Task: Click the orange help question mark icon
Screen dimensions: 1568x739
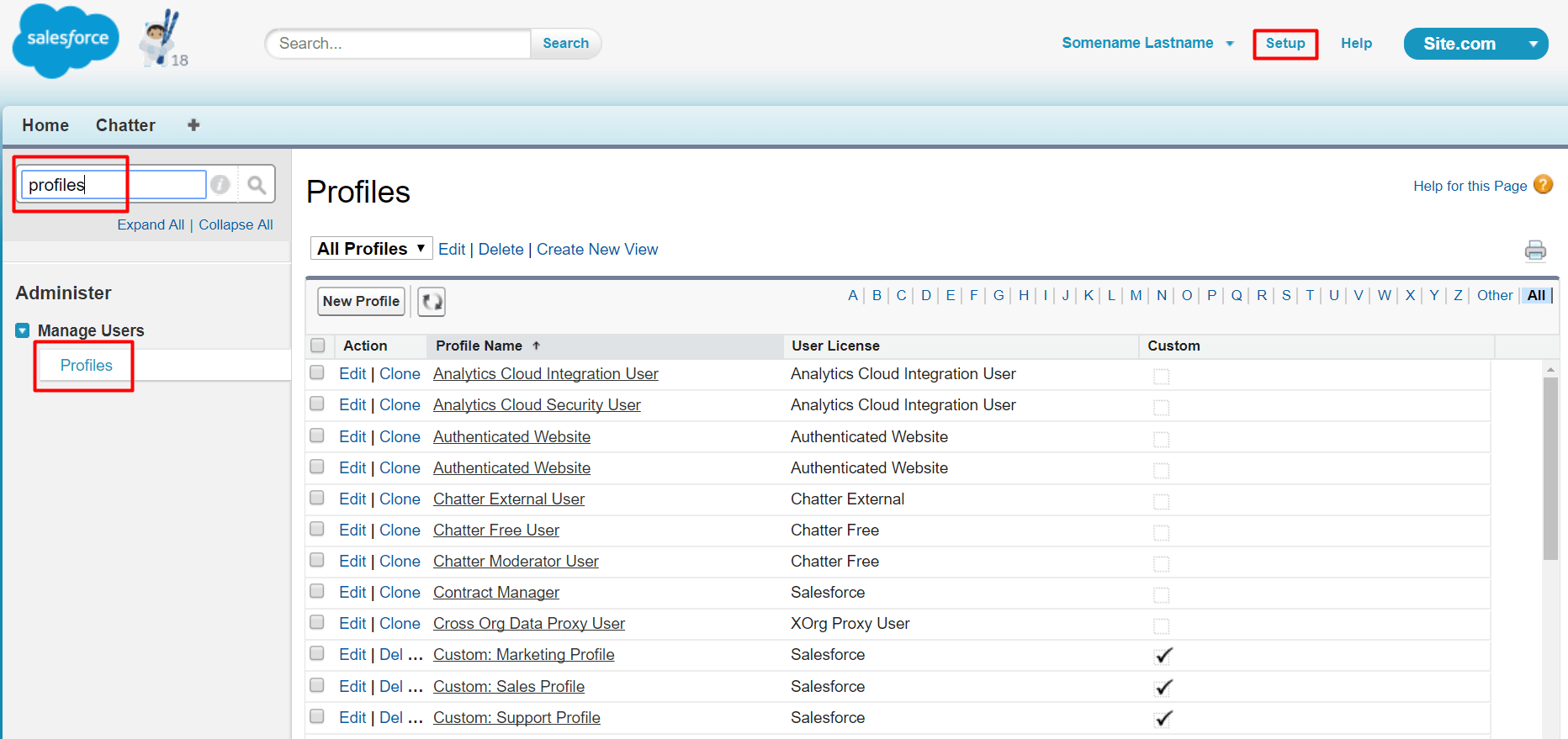Action: tap(1543, 185)
